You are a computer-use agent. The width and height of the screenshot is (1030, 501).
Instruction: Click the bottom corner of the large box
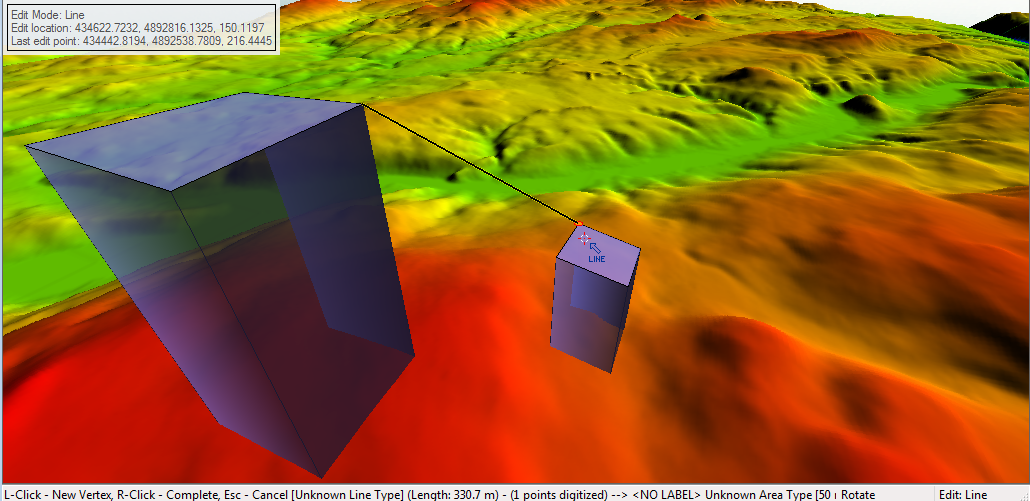click(x=322, y=476)
